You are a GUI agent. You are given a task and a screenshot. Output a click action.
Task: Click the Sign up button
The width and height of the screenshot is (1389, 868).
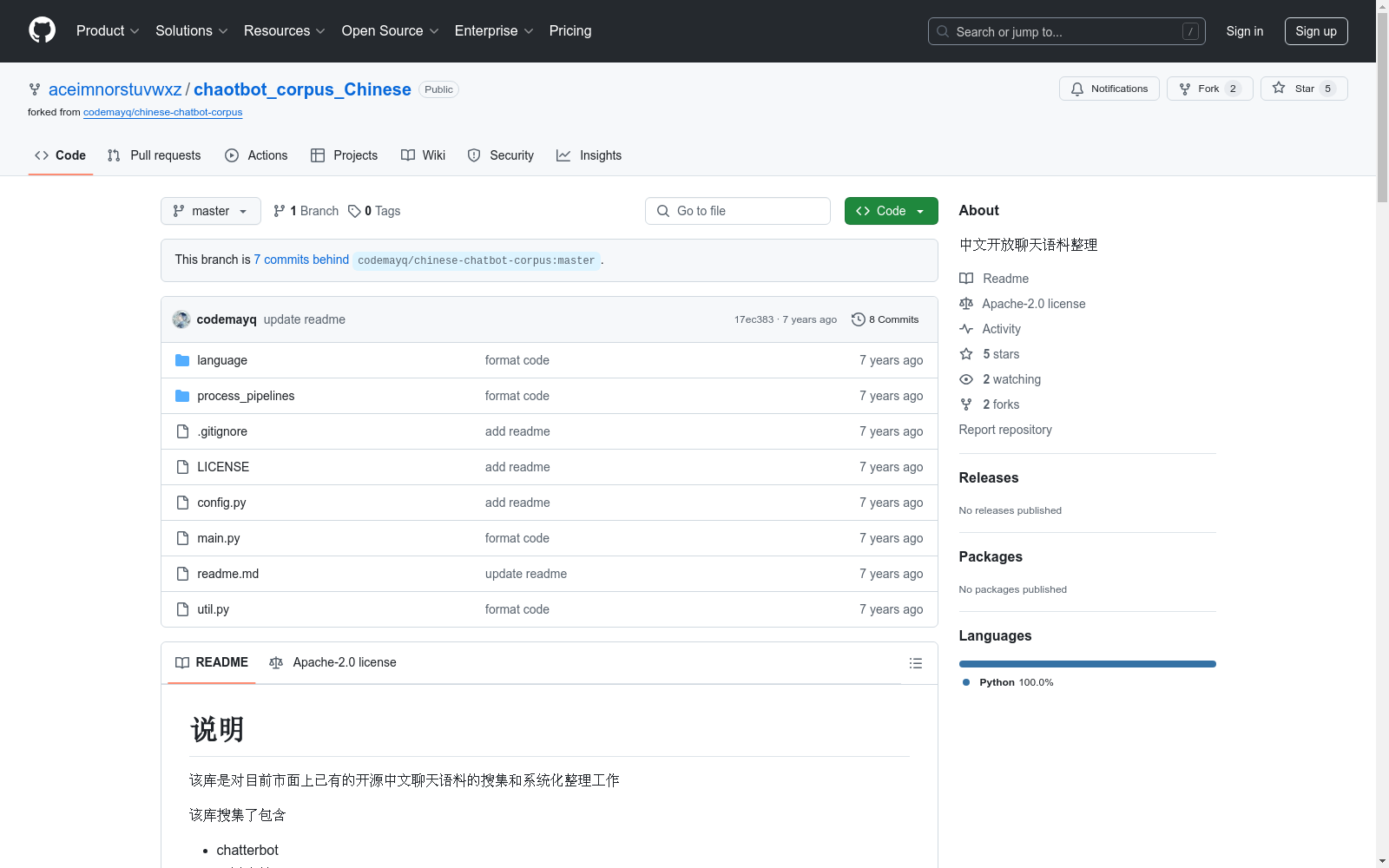click(x=1316, y=31)
